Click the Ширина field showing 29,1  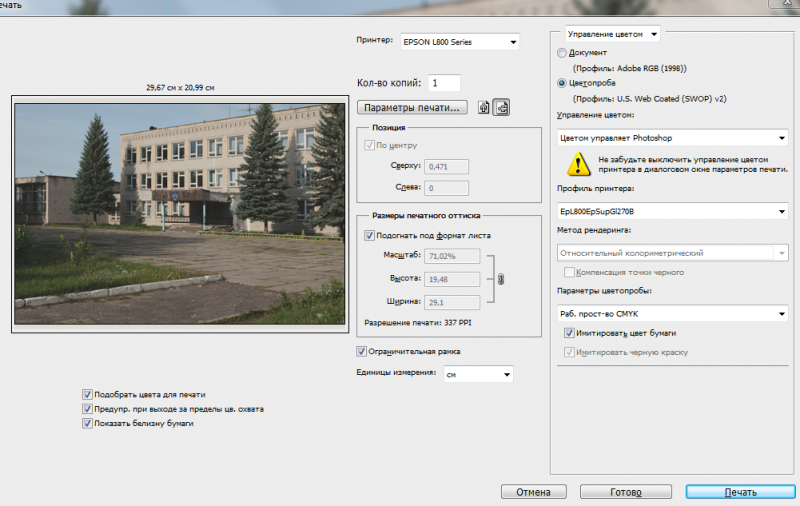[452, 302]
